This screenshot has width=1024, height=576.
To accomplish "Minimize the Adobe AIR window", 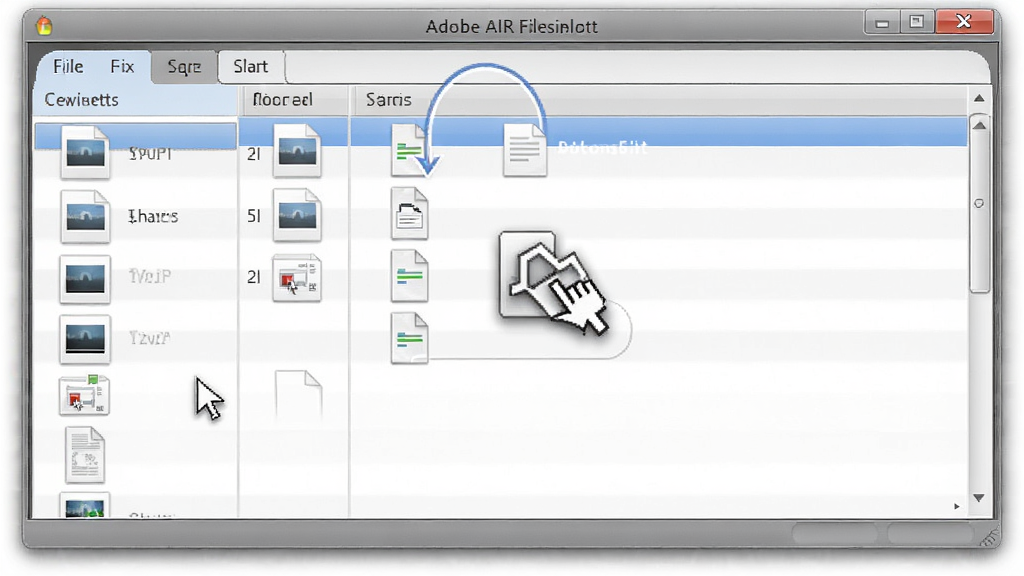I will coord(882,24).
